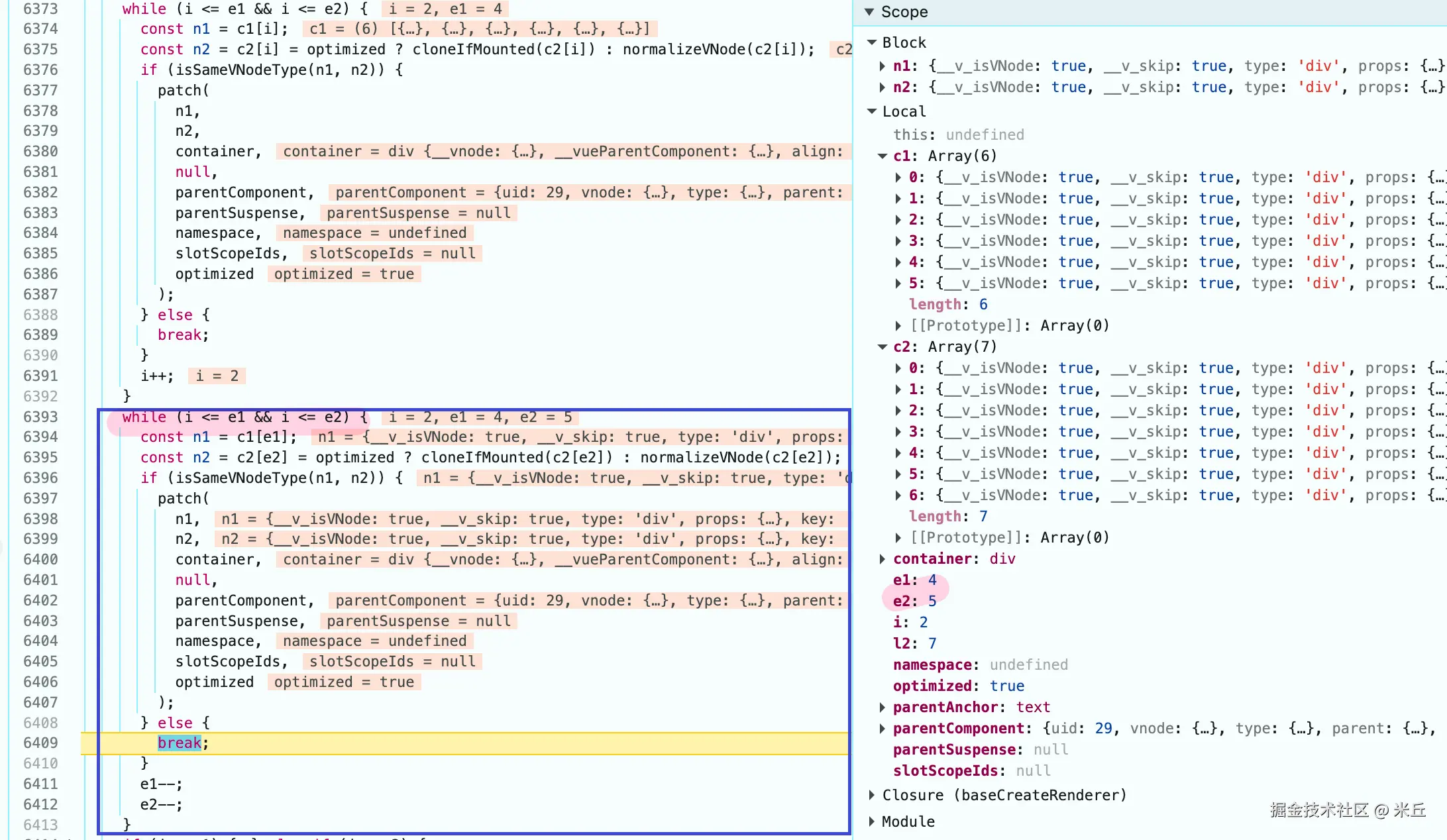
Task: Click line number 6389 in the gutter
Action: [40, 335]
